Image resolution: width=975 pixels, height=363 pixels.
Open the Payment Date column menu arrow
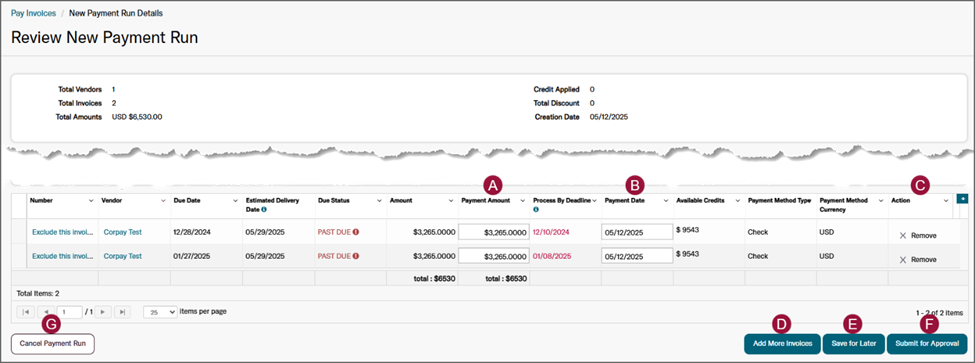(667, 201)
